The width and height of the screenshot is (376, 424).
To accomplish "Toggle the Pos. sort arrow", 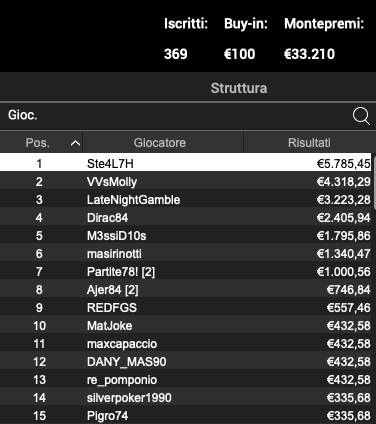I will pos(76,143).
